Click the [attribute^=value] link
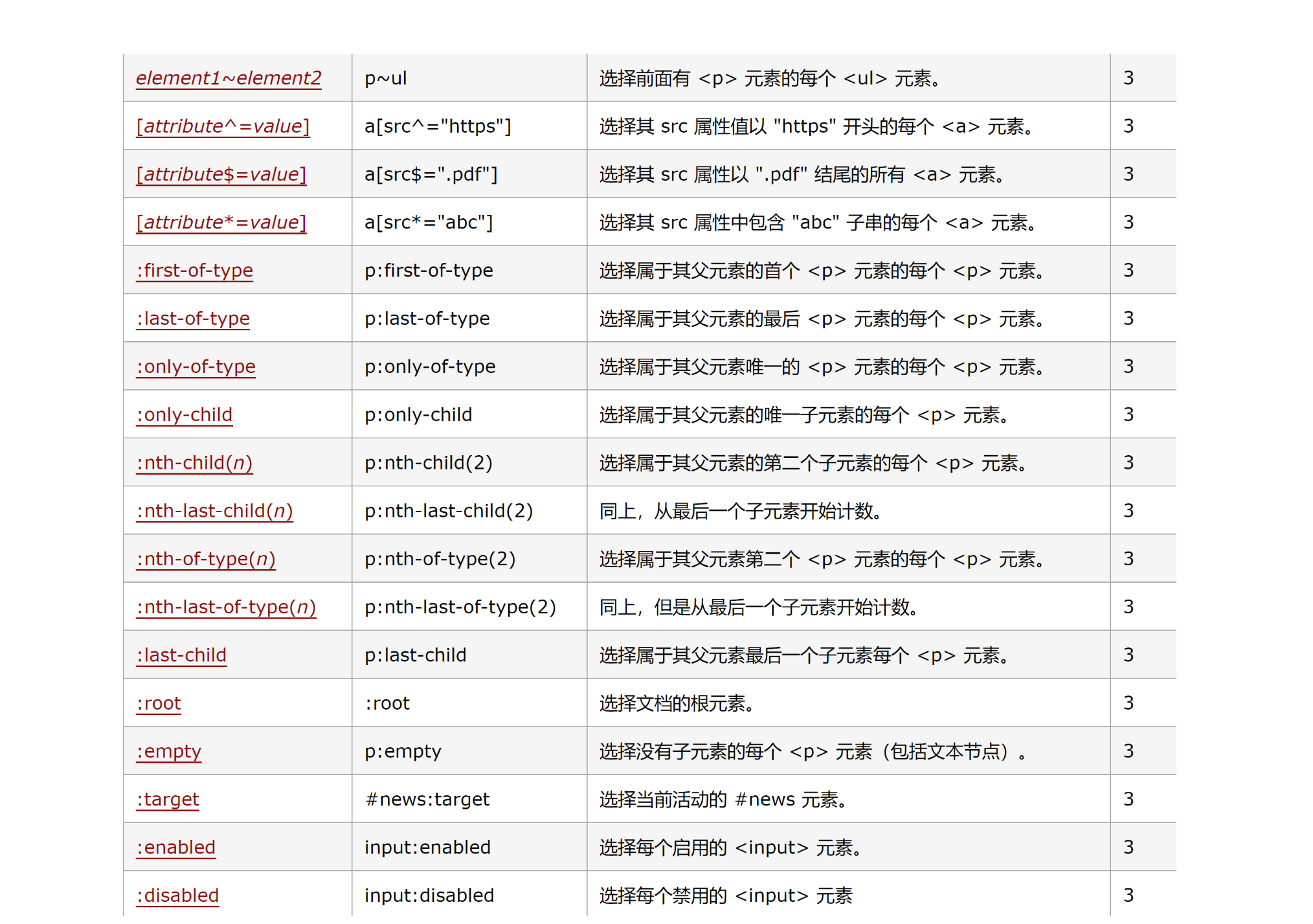1313x924 pixels. pyautogui.click(x=223, y=126)
